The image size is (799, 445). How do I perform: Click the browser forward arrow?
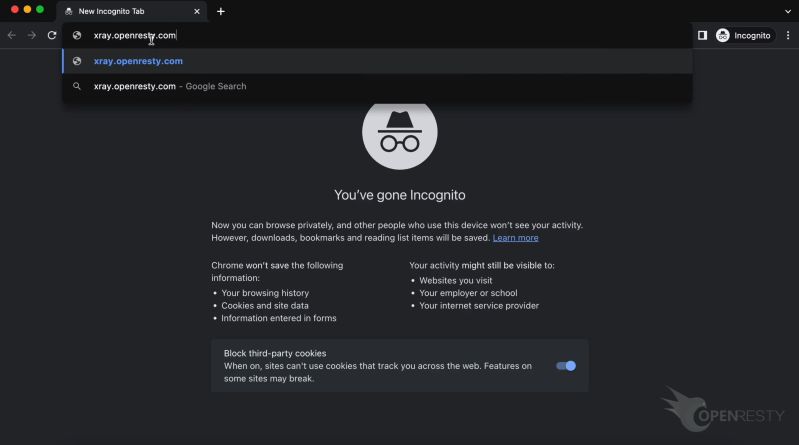[32, 35]
